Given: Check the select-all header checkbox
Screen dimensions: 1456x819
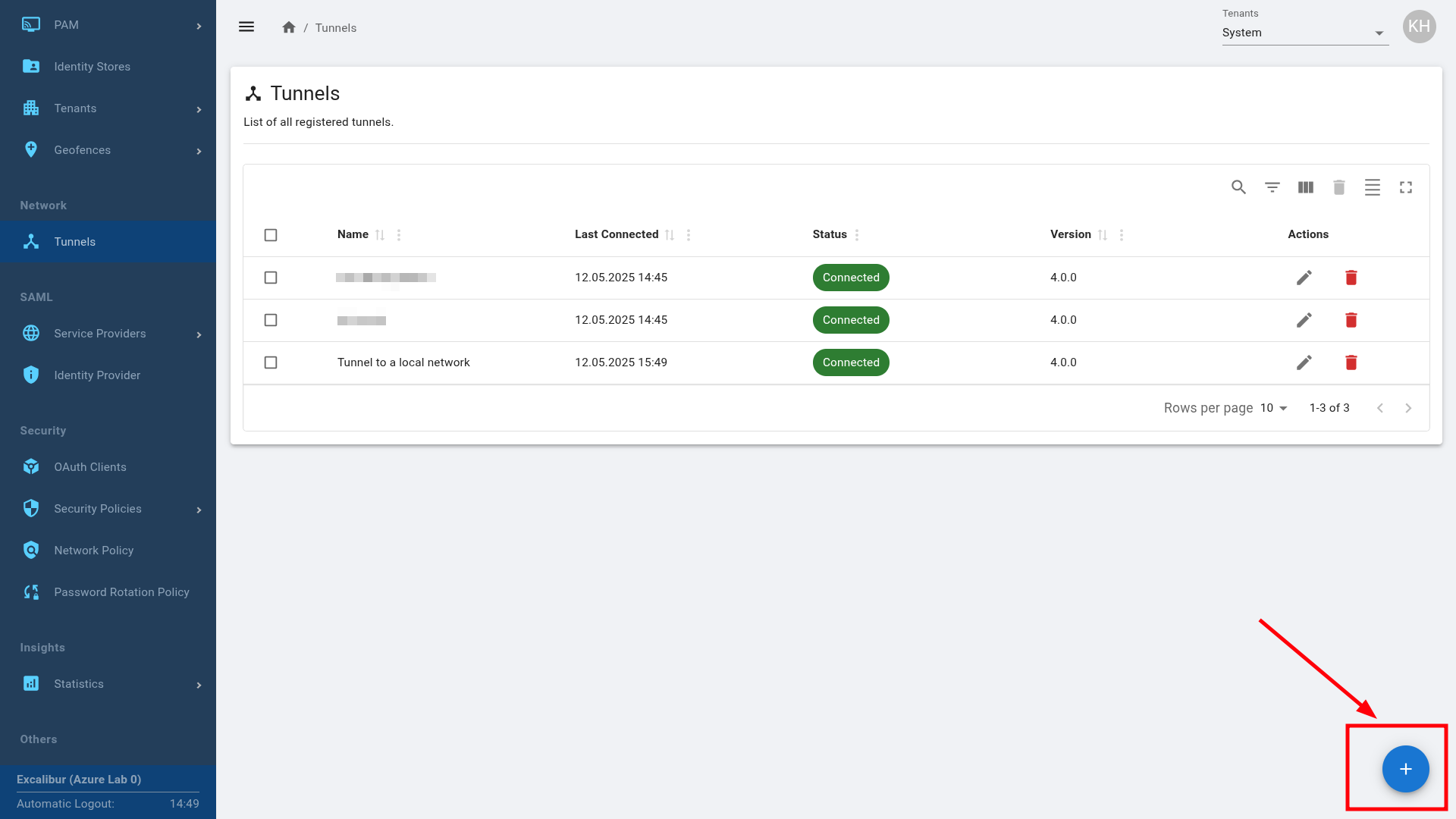Looking at the screenshot, I should tap(271, 235).
